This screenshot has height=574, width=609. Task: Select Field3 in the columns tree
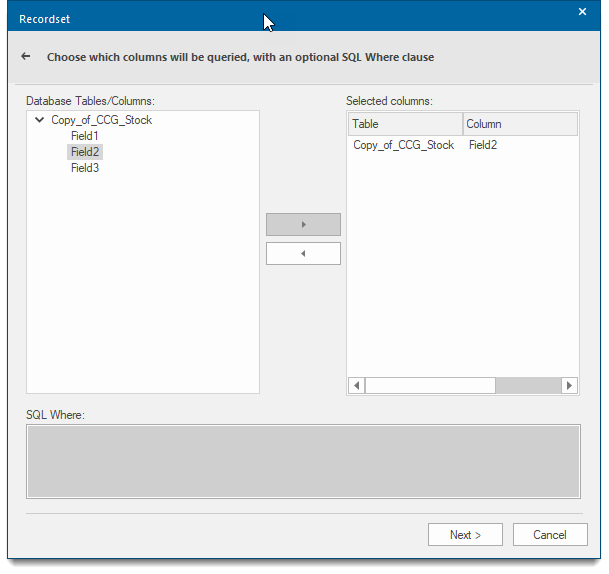click(x=85, y=168)
